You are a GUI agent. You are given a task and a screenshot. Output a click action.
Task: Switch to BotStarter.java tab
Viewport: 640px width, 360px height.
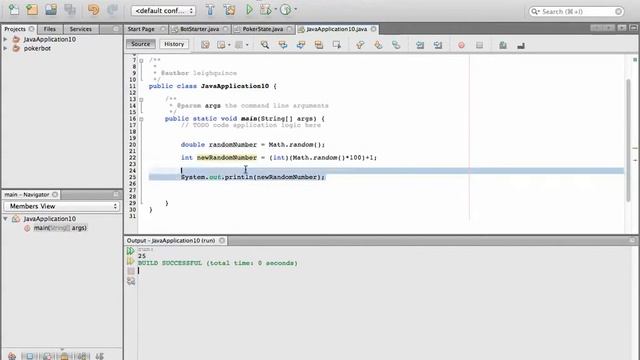tap(200, 29)
